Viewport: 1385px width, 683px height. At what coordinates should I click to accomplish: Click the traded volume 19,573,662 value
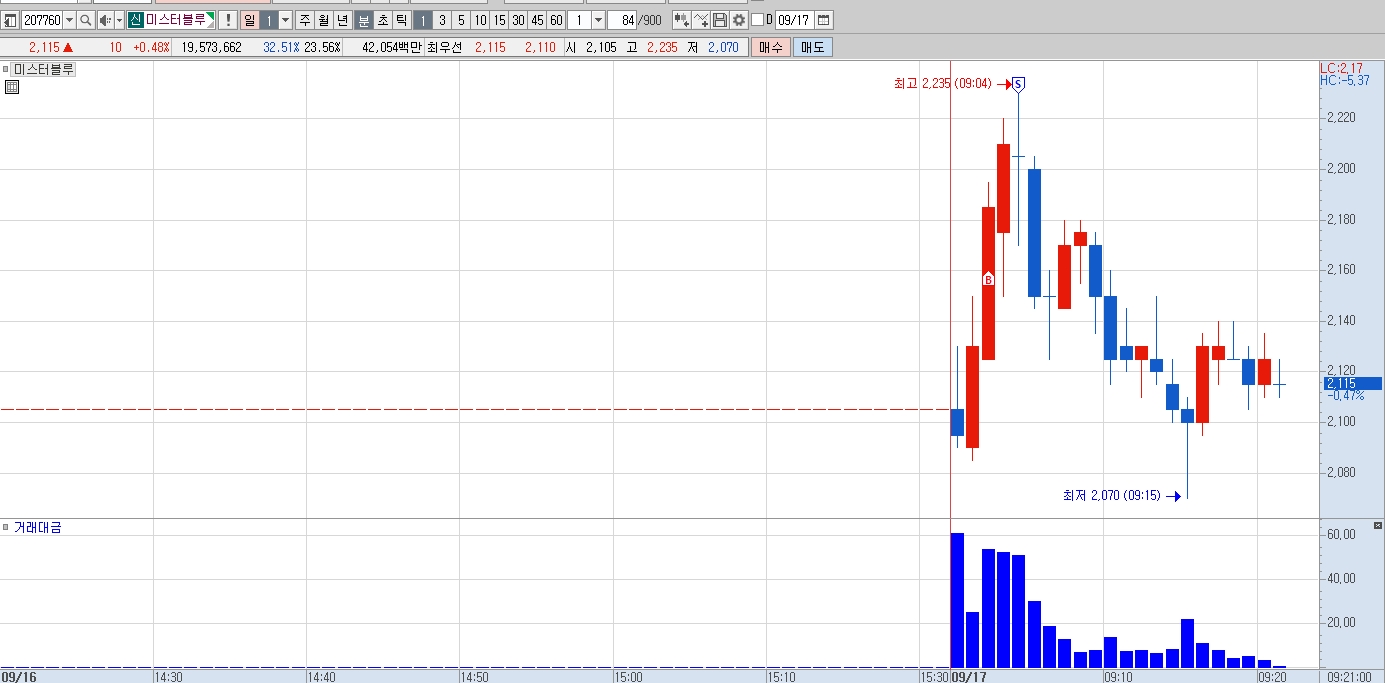(212, 47)
